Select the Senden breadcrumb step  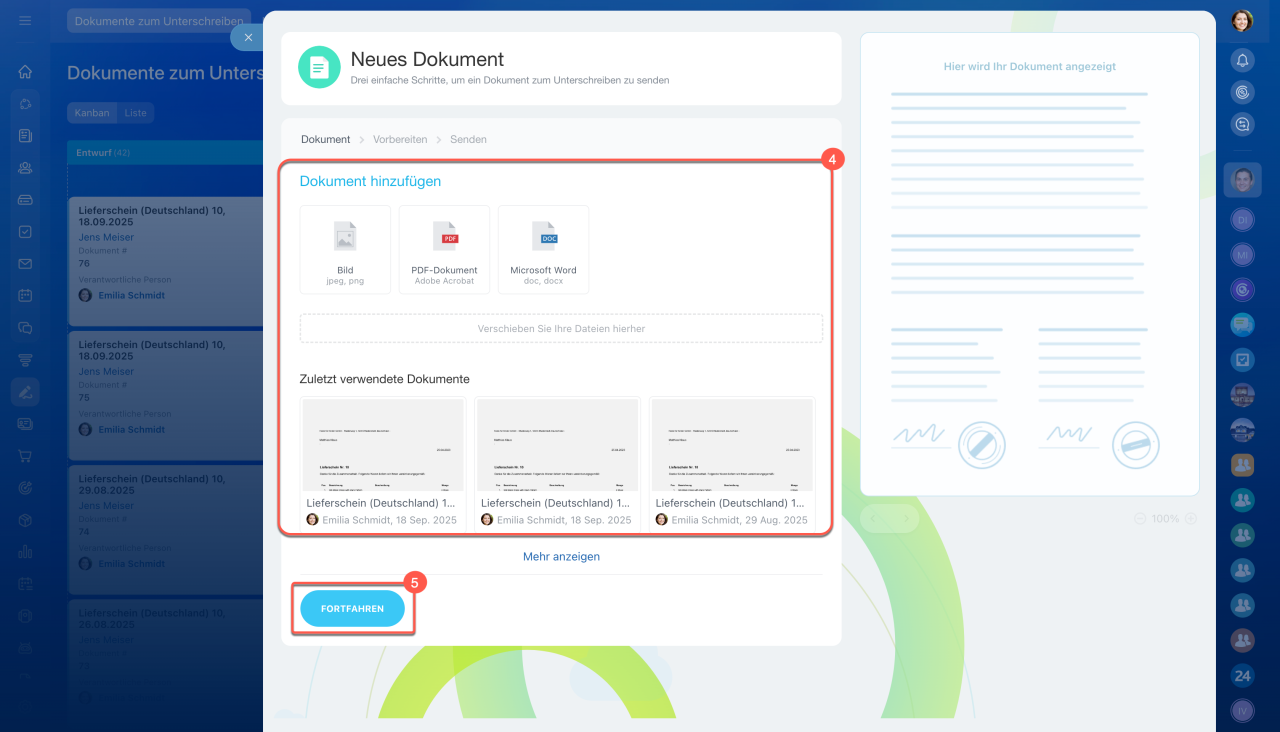[468, 139]
